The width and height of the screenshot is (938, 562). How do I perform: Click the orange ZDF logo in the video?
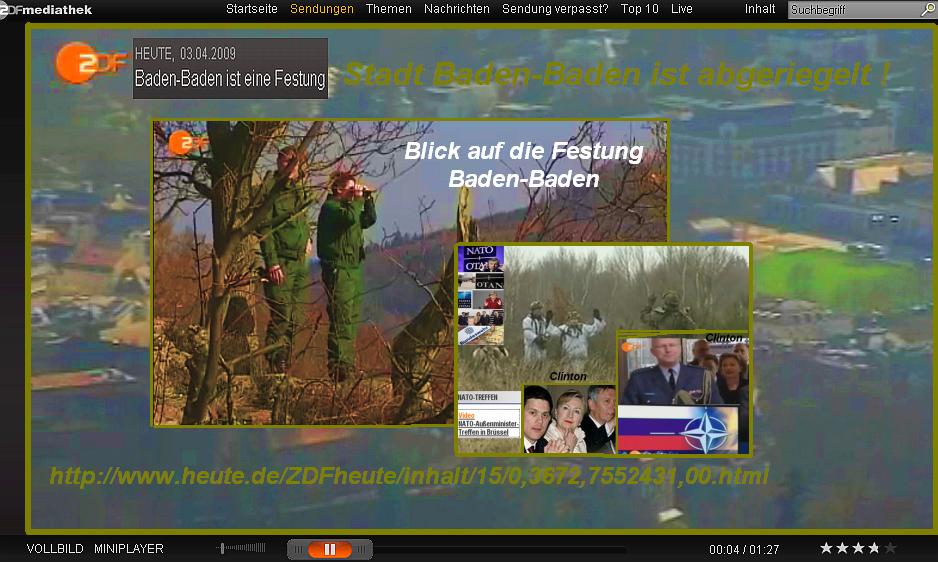(x=90, y=63)
